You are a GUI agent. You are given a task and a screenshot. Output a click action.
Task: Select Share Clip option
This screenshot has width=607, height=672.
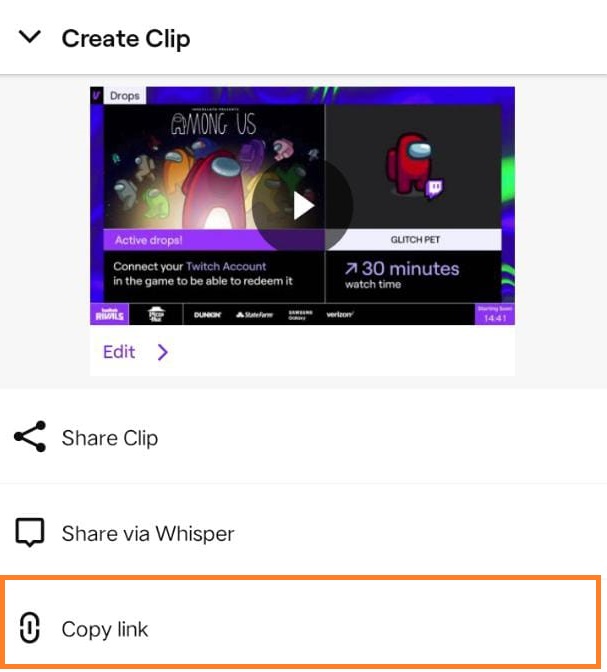(x=304, y=437)
